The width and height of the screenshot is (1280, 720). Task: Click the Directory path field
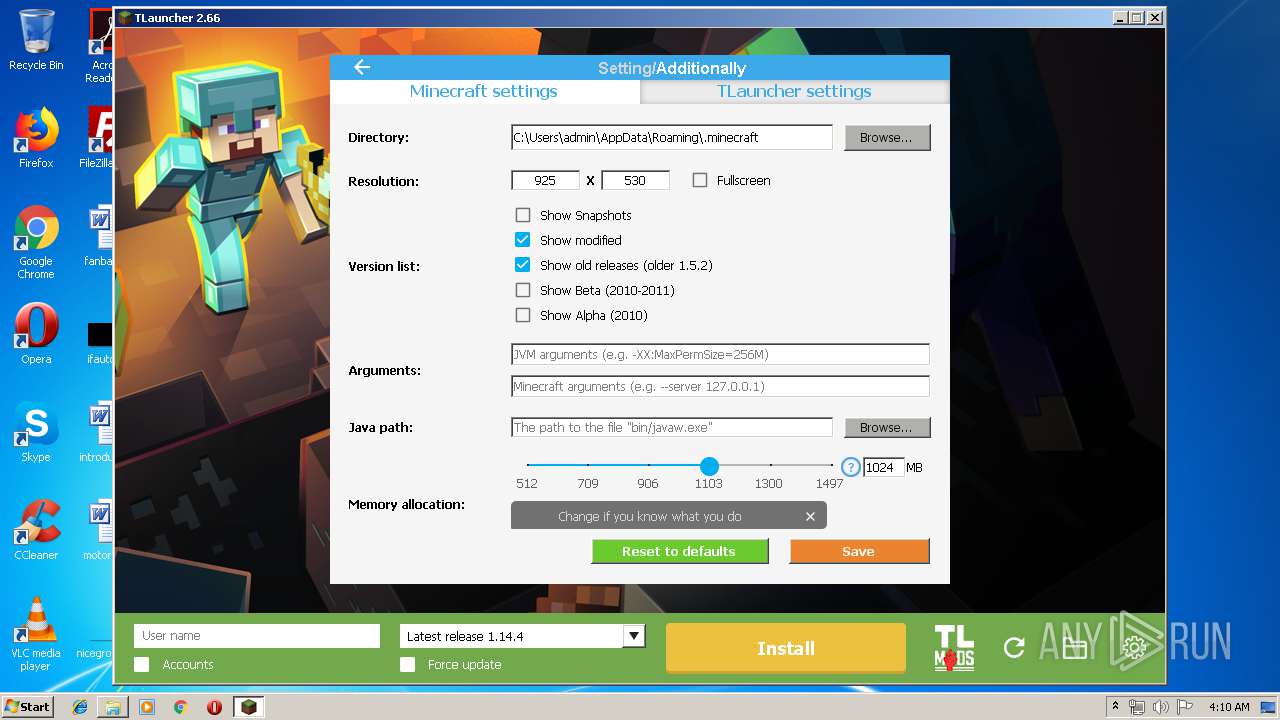671,137
